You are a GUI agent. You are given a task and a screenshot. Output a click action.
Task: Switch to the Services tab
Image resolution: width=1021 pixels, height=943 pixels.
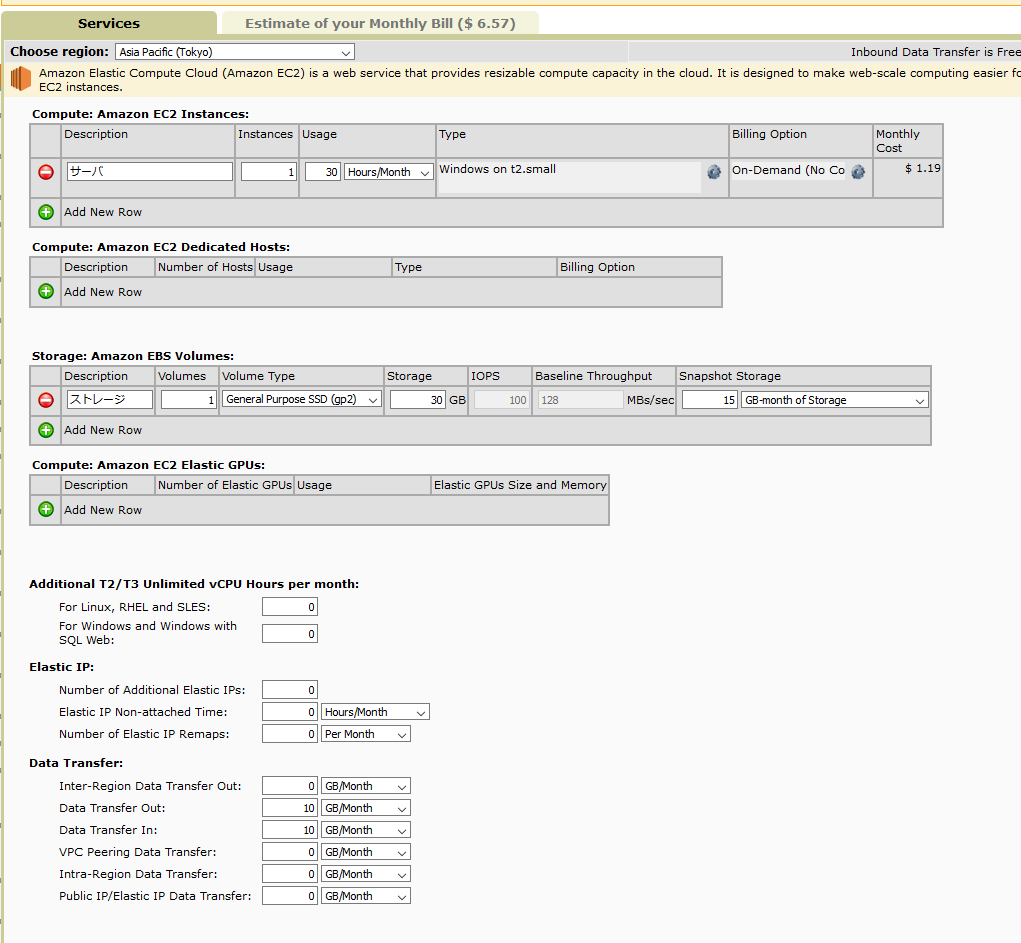109,23
